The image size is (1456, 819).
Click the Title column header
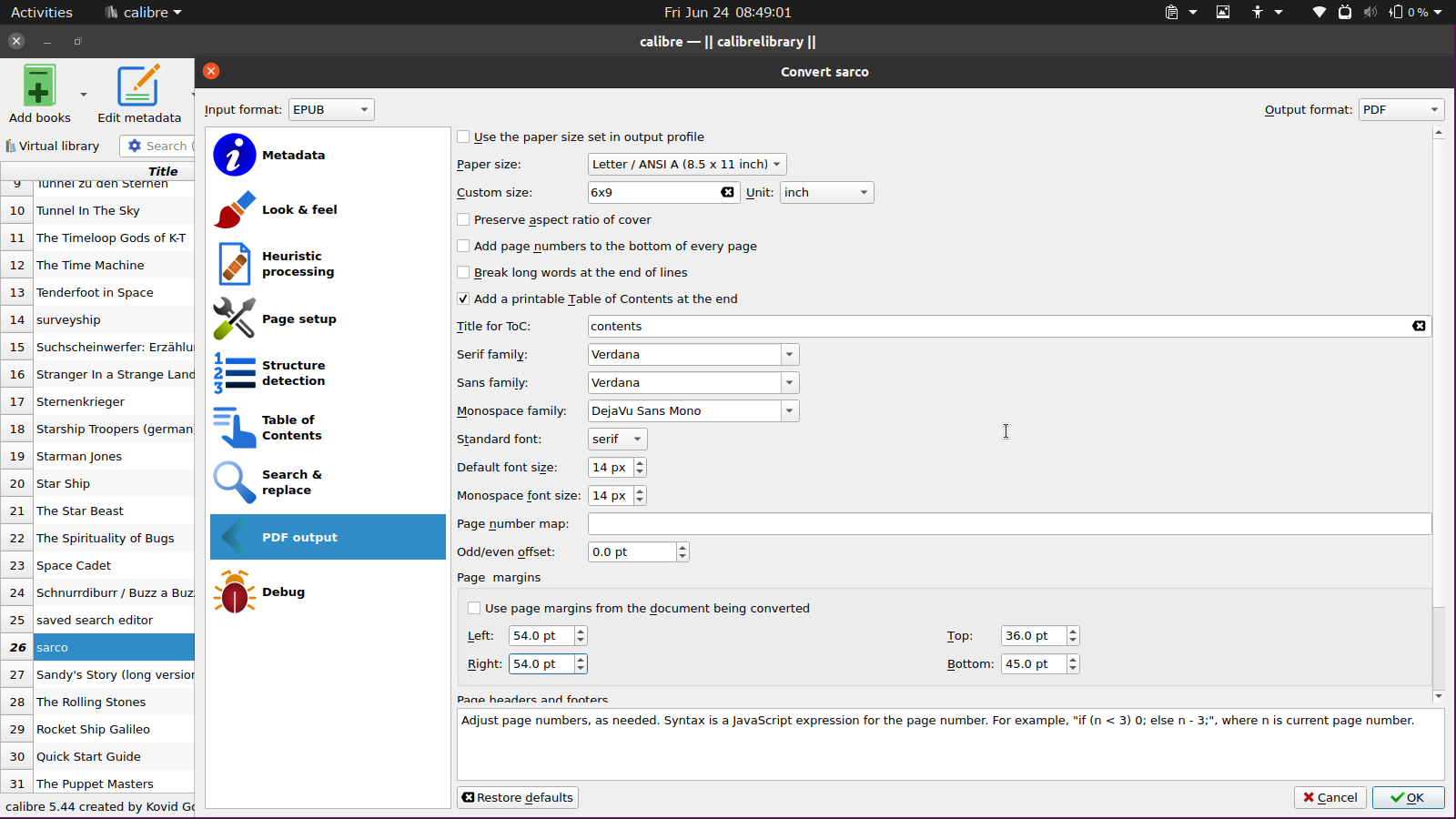(x=163, y=171)
